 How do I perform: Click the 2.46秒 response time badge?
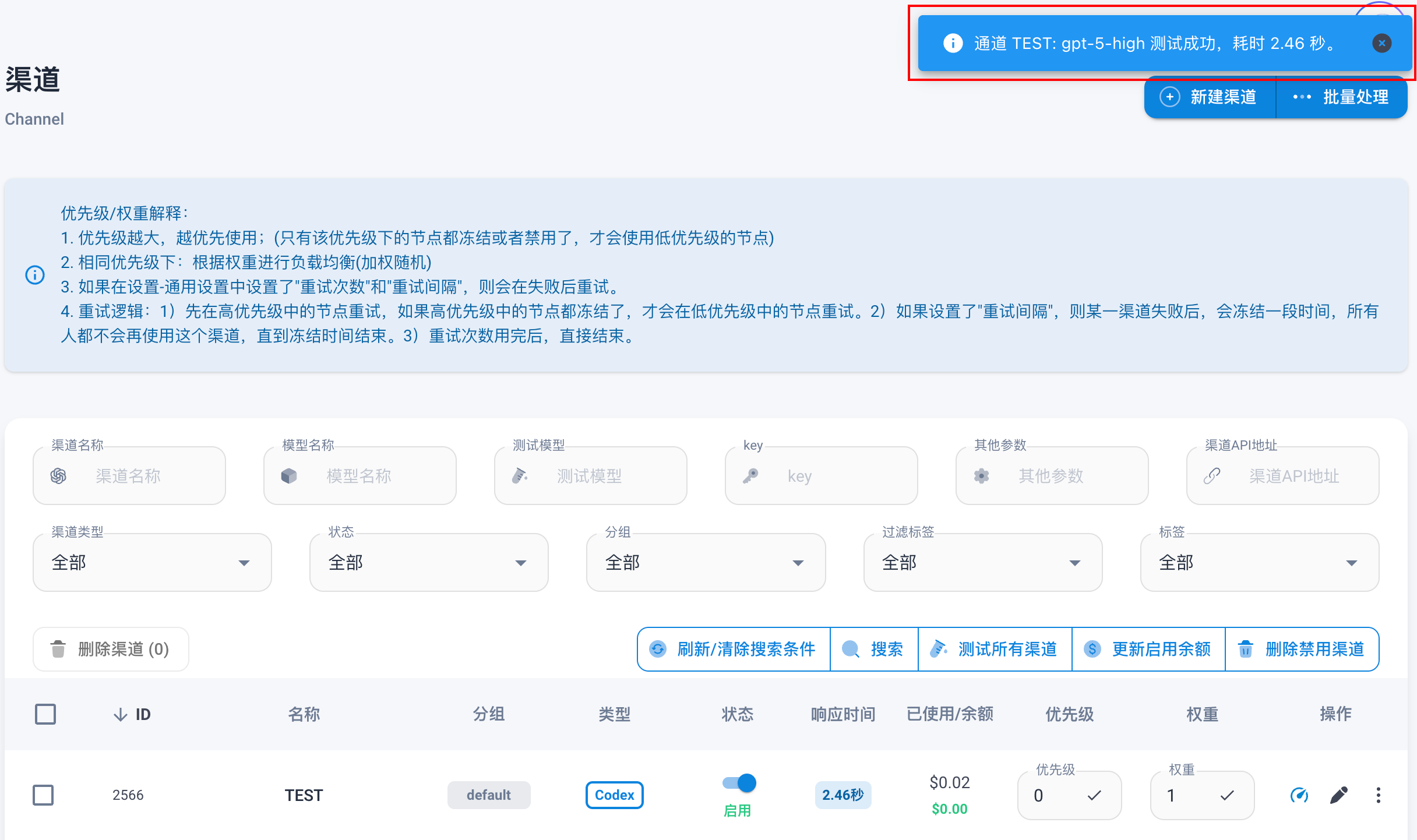pyautogui.click(x=843, y=795)
